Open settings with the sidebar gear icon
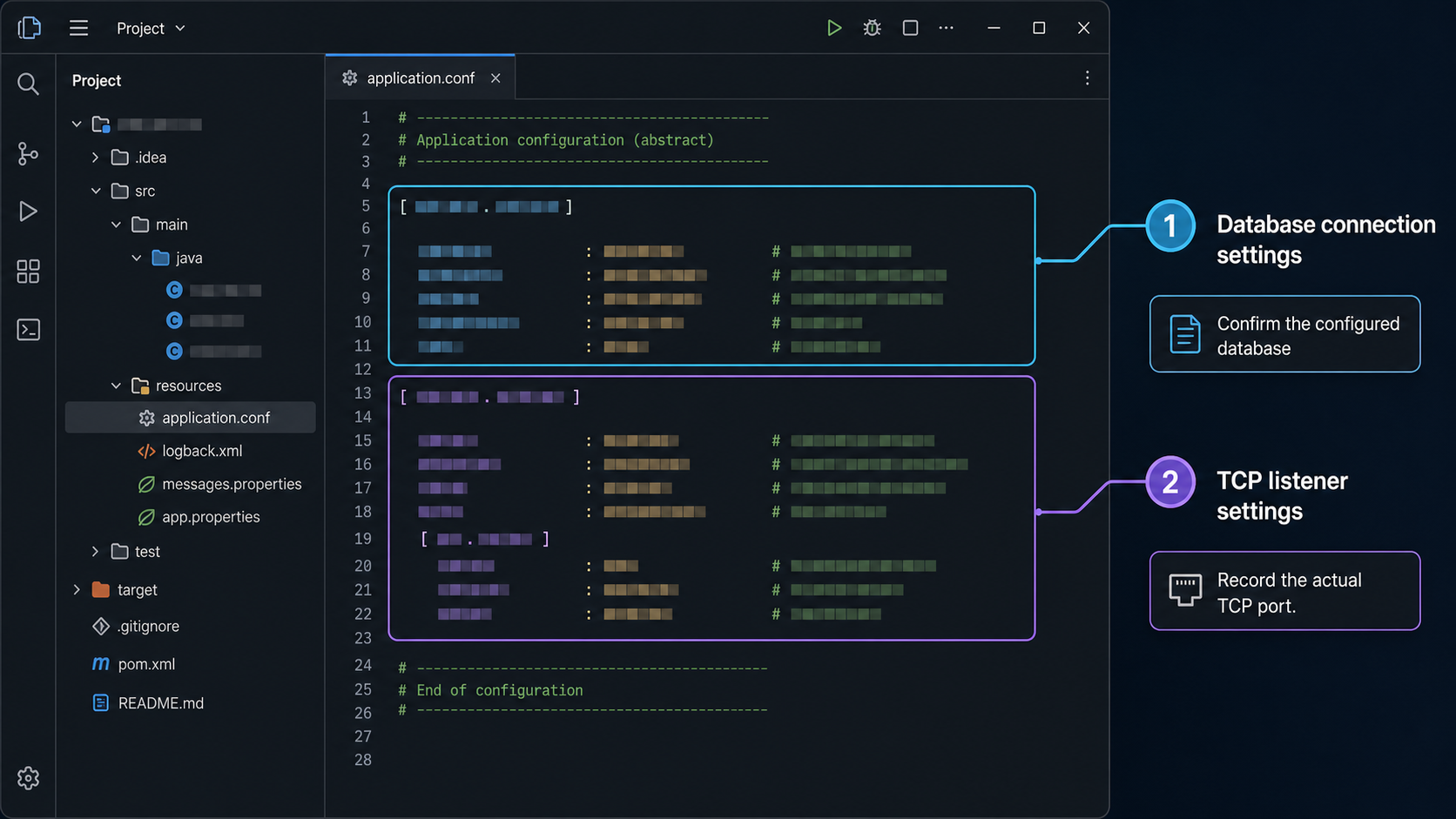The width and height of the screenshot is (1456, 819). [x=28, y=777]
